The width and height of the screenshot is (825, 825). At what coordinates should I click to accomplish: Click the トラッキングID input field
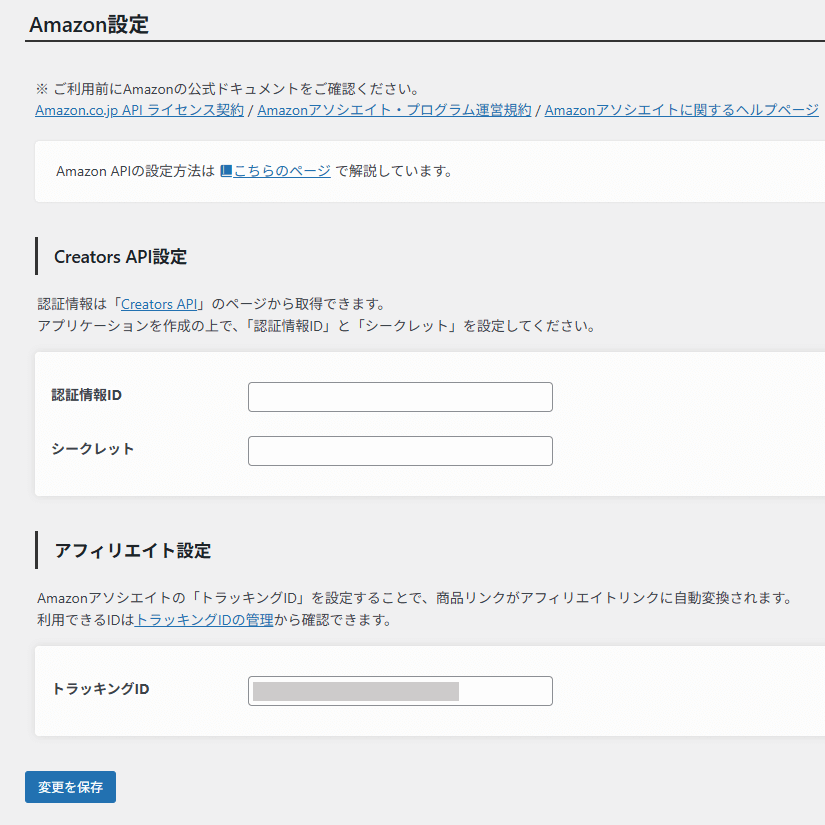[400, 691]
